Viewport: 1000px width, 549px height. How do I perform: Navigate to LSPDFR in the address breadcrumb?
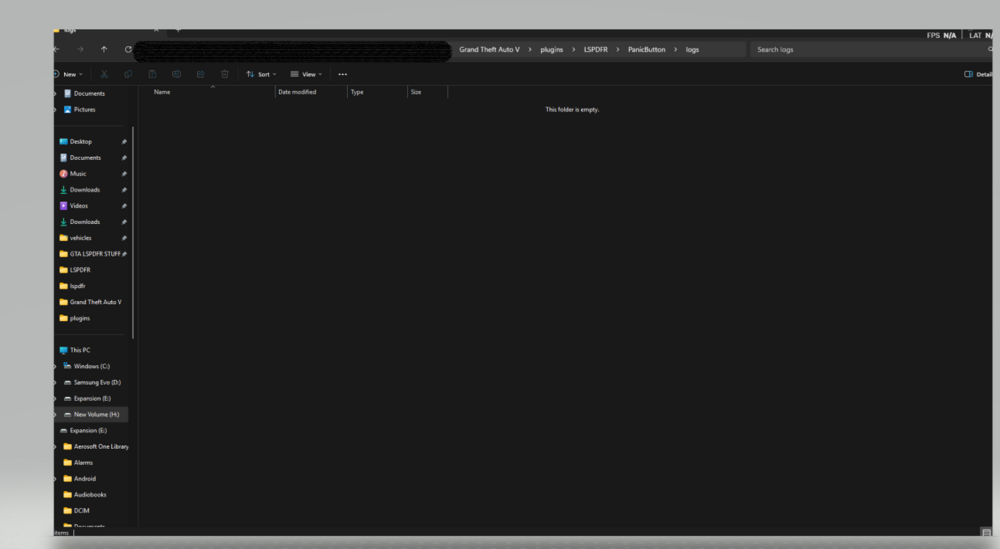(x=596, y=49)
